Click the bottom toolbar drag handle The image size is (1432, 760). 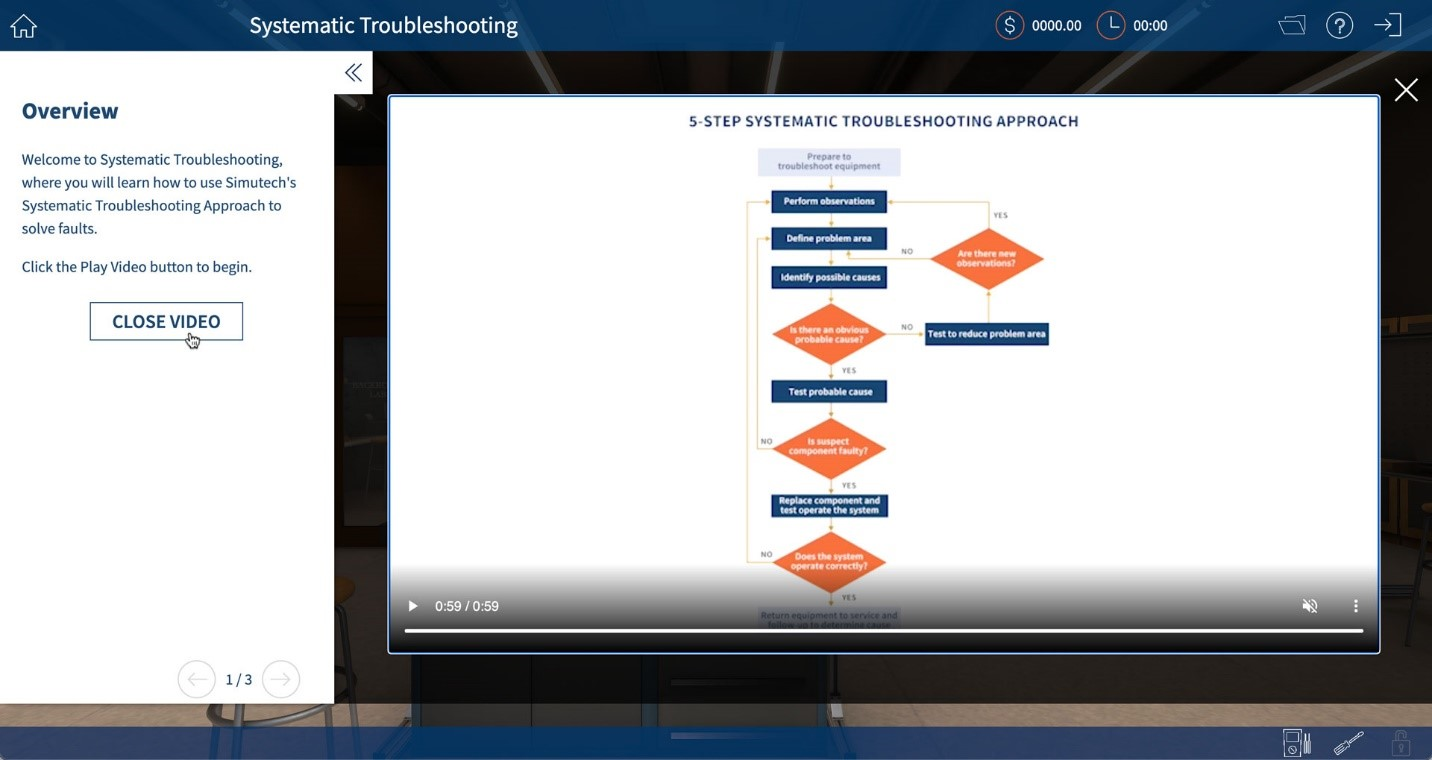(716, 736)
